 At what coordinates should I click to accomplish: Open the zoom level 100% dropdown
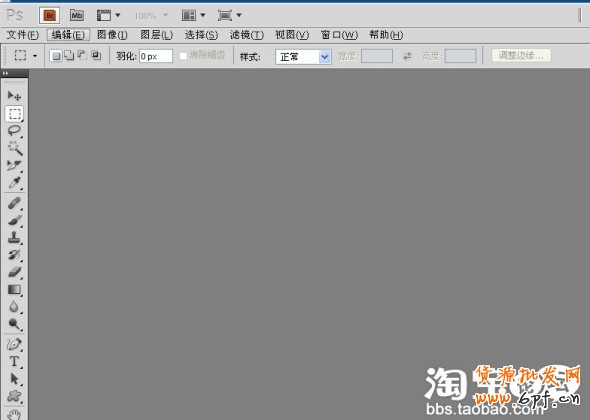(151, 16)
